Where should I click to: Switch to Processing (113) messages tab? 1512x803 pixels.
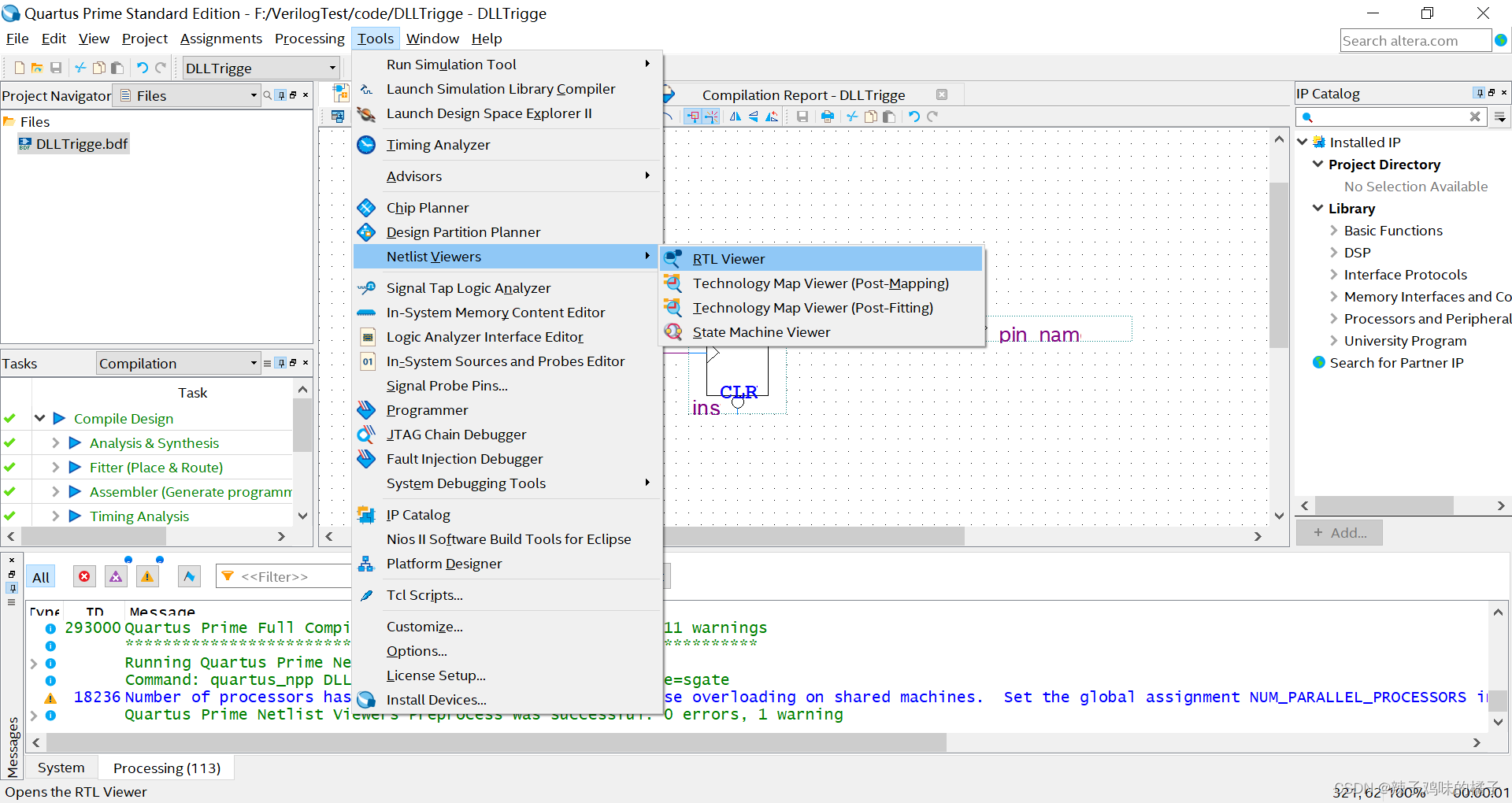(167, 768)
